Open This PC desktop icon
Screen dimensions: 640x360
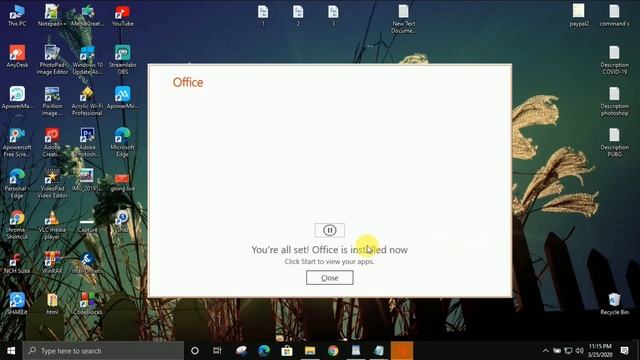point(17,16)
